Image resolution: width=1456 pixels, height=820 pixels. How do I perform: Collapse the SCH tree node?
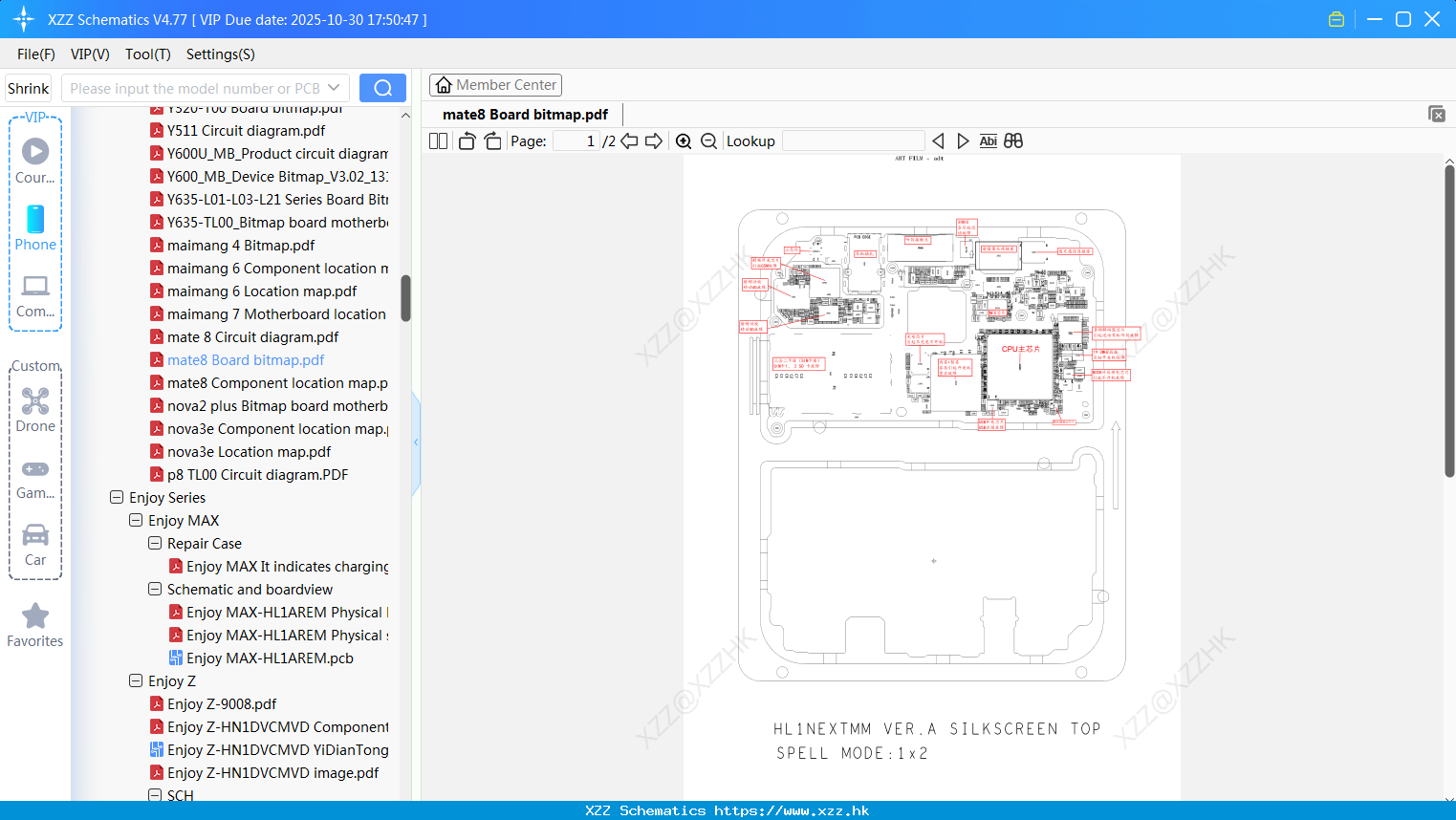tap(155, 795)
